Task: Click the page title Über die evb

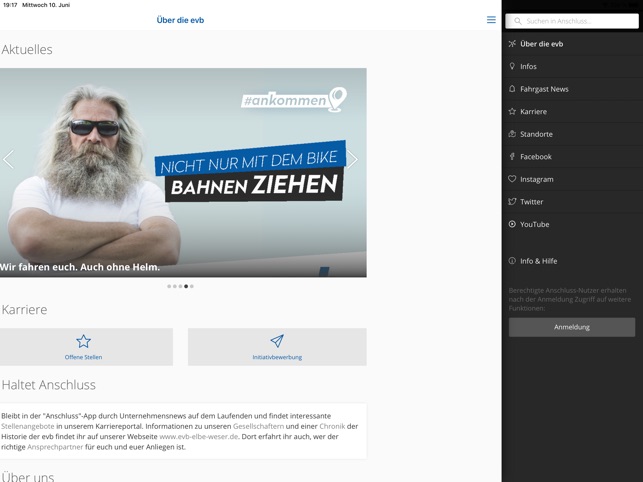Action: (x=180, y=20)
